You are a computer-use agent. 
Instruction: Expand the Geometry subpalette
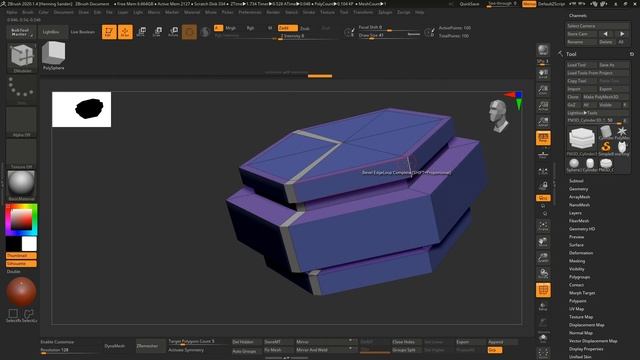578,189
